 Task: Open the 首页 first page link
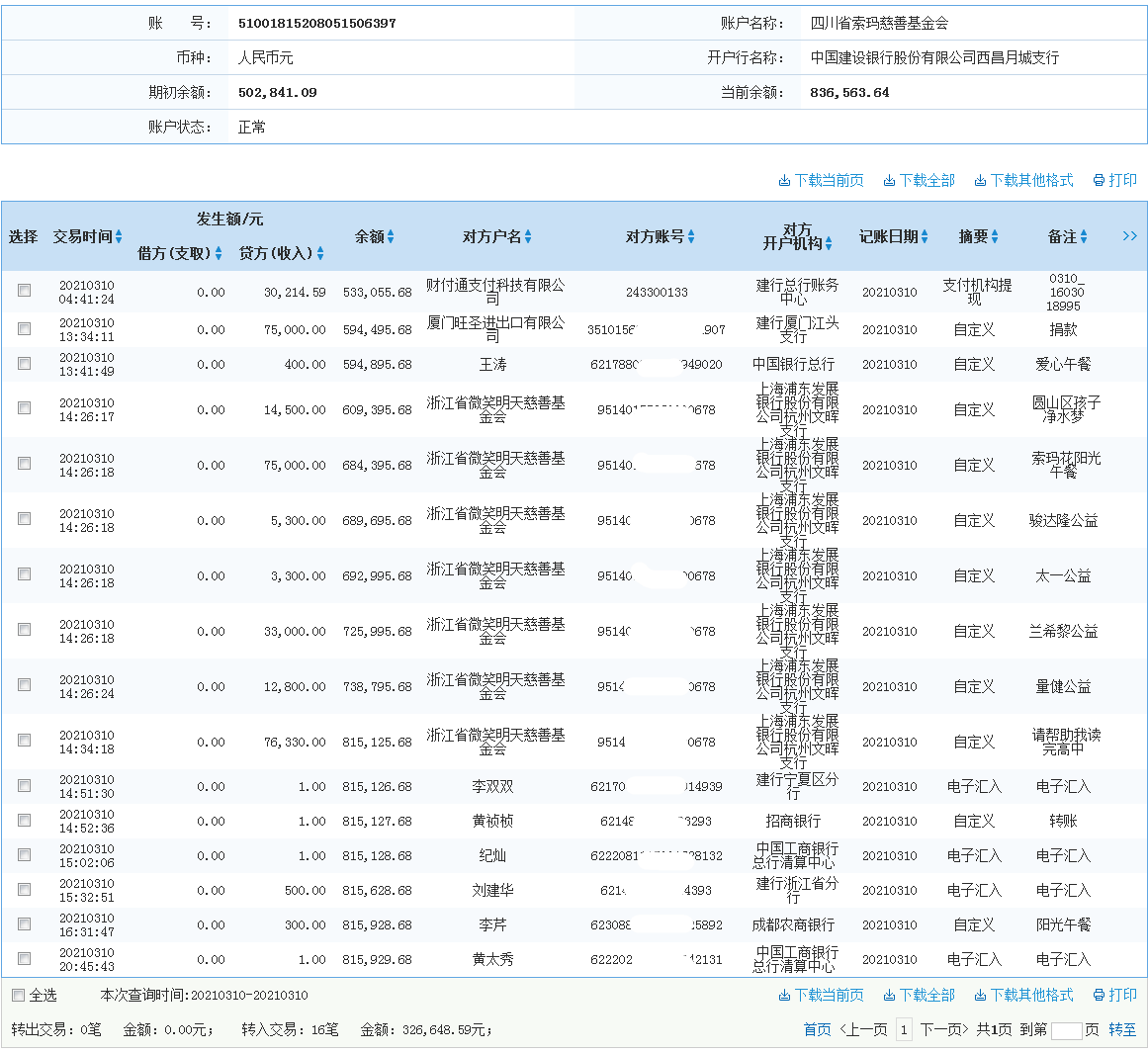pyautogui.click(x=816, y=1028)
